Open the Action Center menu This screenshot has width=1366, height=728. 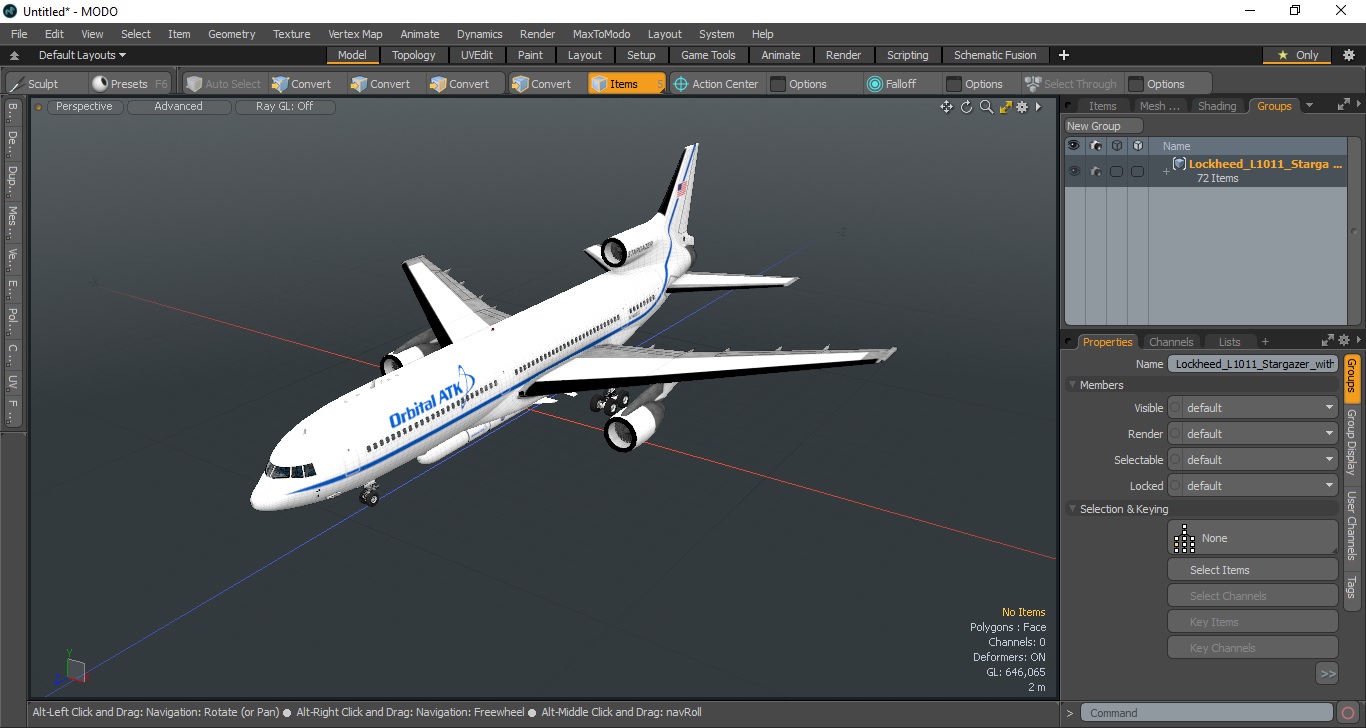[715, 84]
